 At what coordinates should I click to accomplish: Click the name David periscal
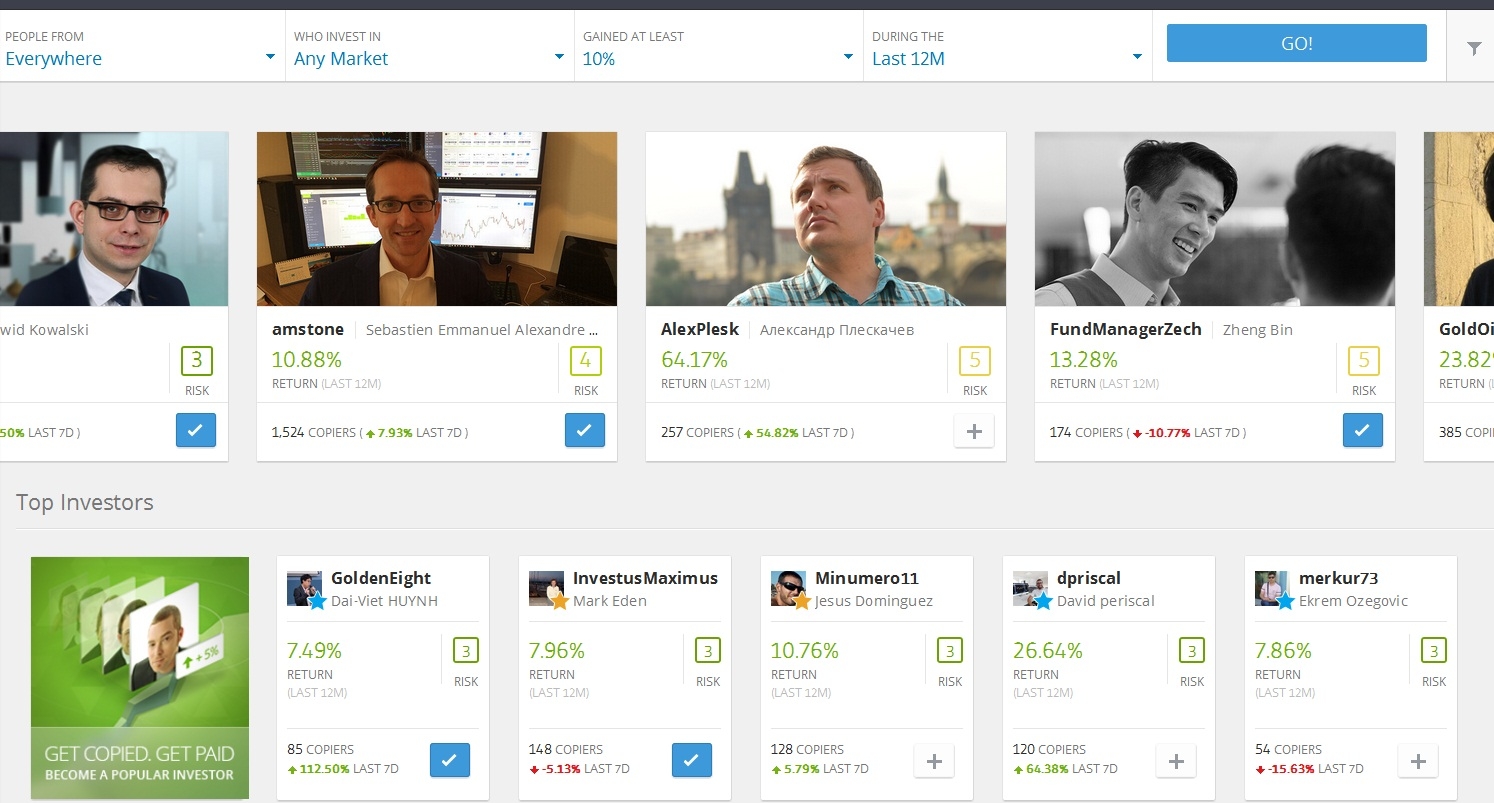[1106, 601]
